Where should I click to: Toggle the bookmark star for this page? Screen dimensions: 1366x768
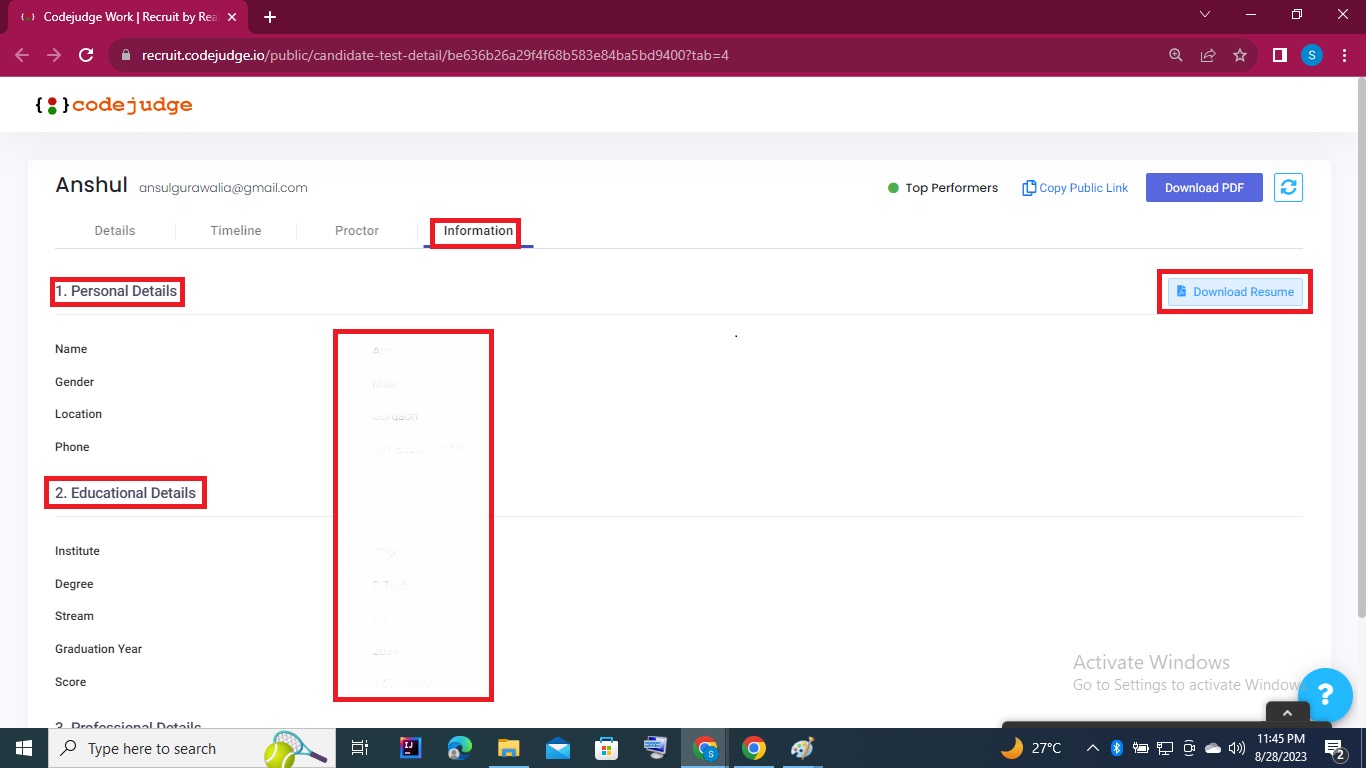coord(1240,55)
